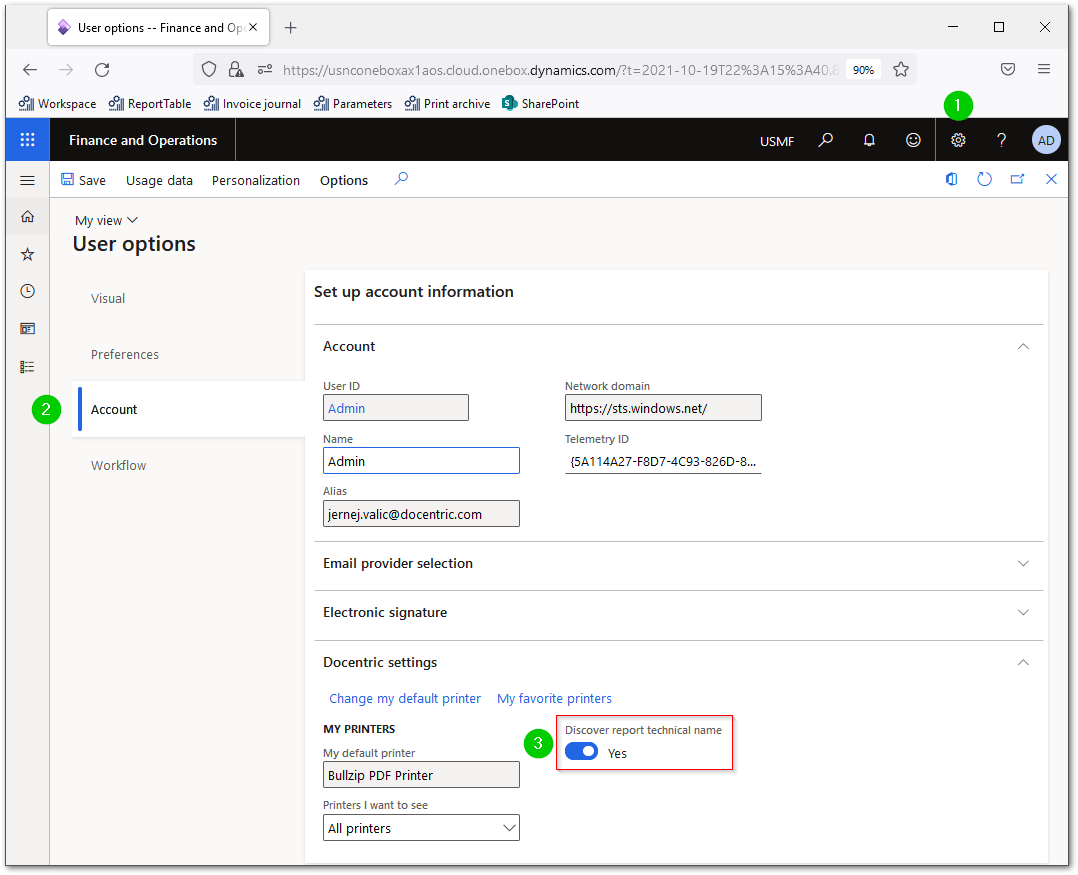Toggle Discover report technical name

pos(582,751)
